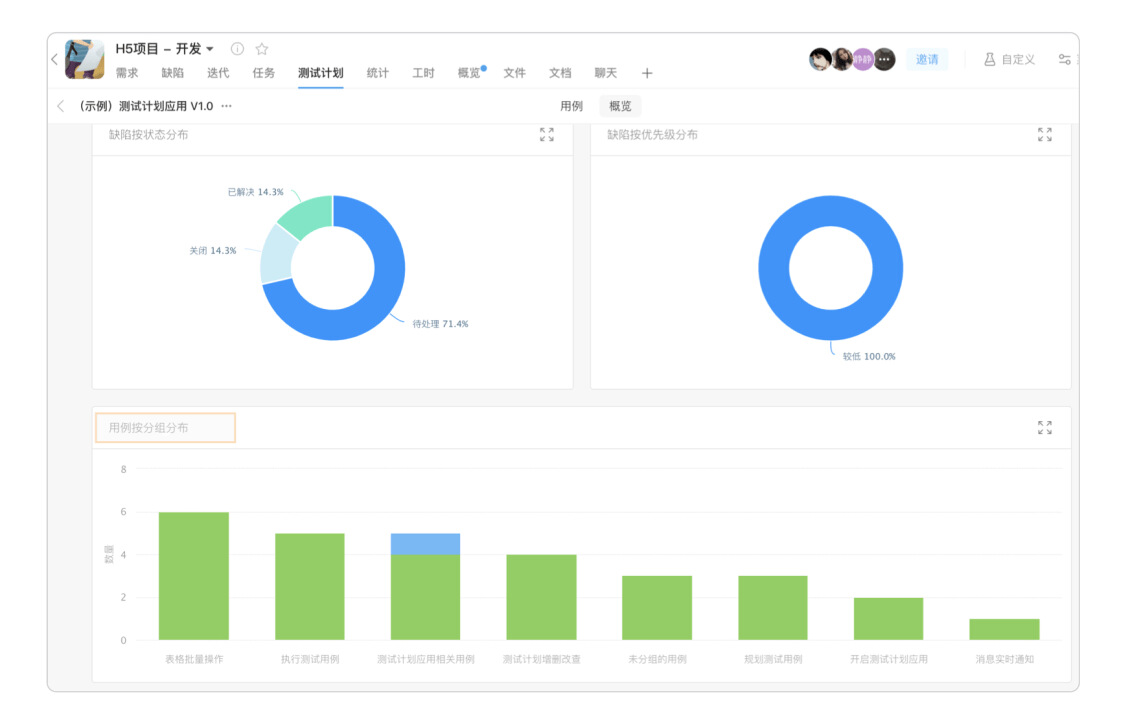Viewport: 1125px width, 726px height.
Task: Click the 表格批量操作 green bar
Action: point(194,576)
